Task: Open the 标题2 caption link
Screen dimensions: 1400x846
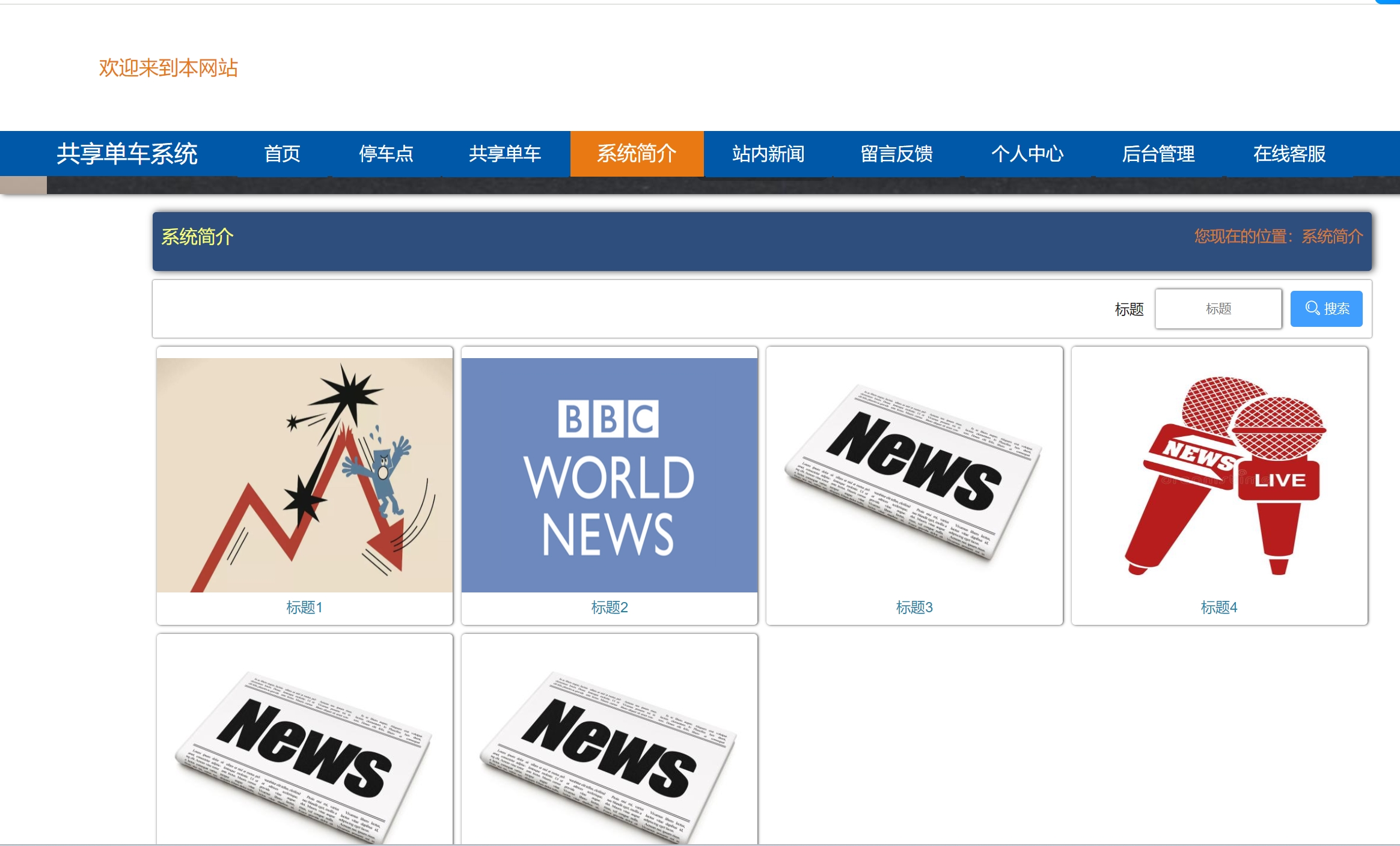Action: click(x=609, y=607)
